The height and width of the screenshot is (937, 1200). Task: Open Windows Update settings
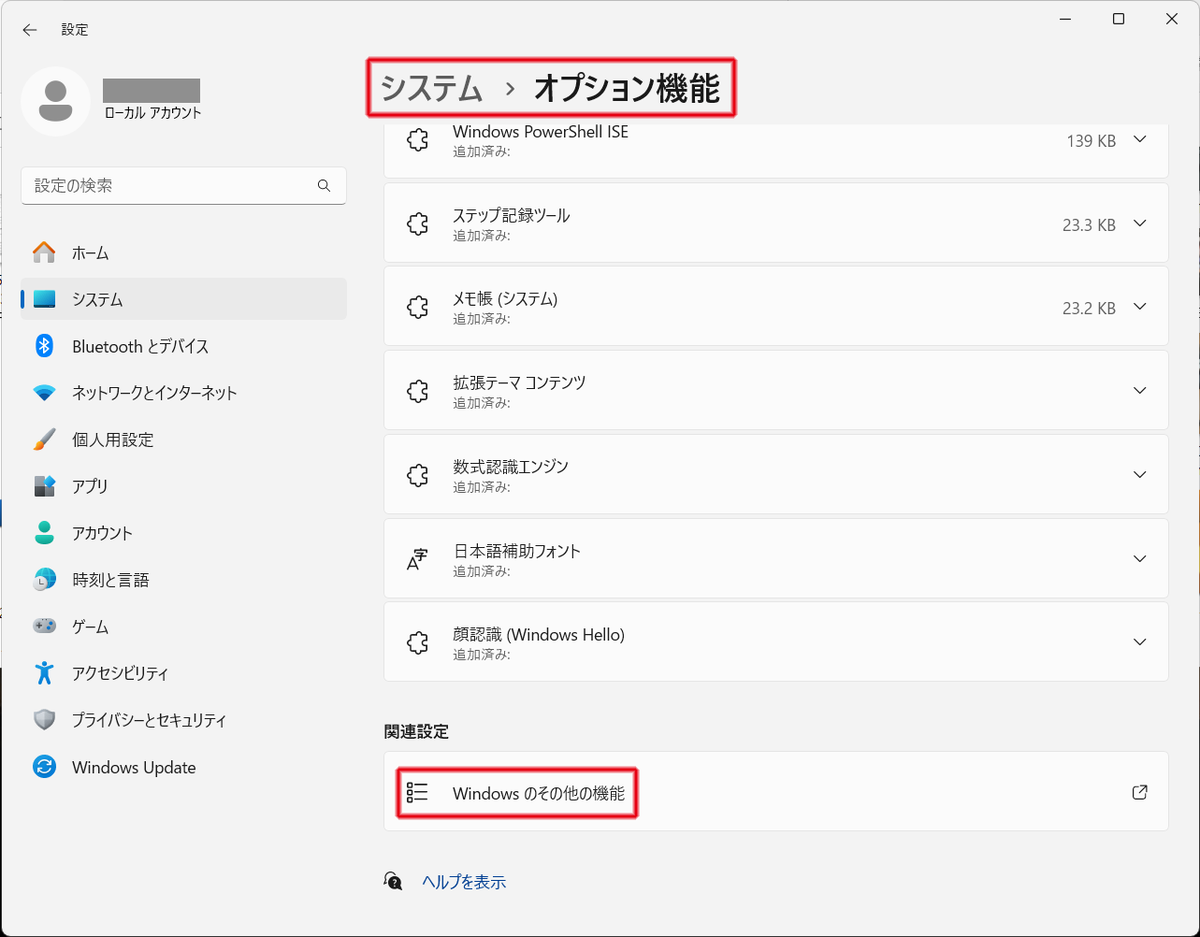coord(184,767)
